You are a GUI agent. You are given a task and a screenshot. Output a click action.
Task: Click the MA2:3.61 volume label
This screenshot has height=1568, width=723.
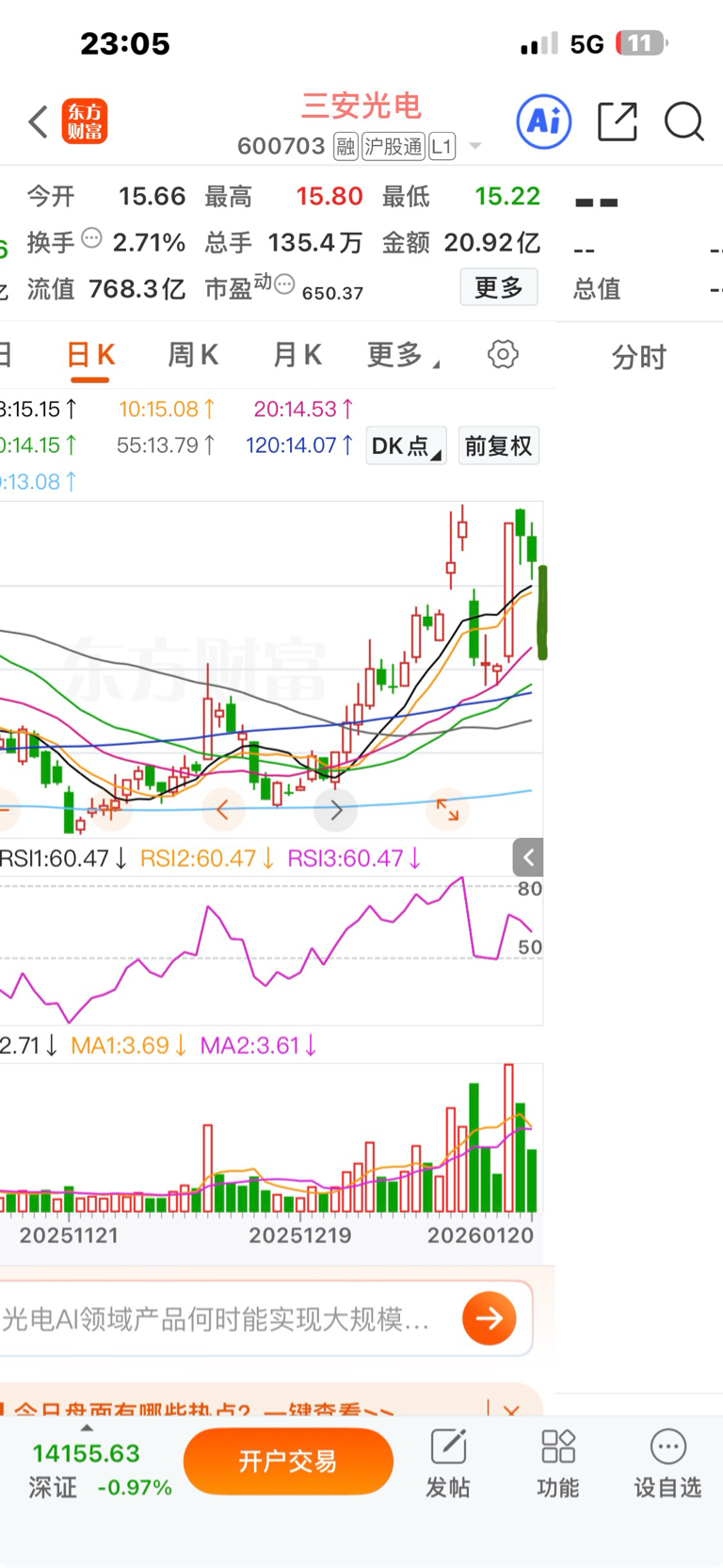[258, 1045]
